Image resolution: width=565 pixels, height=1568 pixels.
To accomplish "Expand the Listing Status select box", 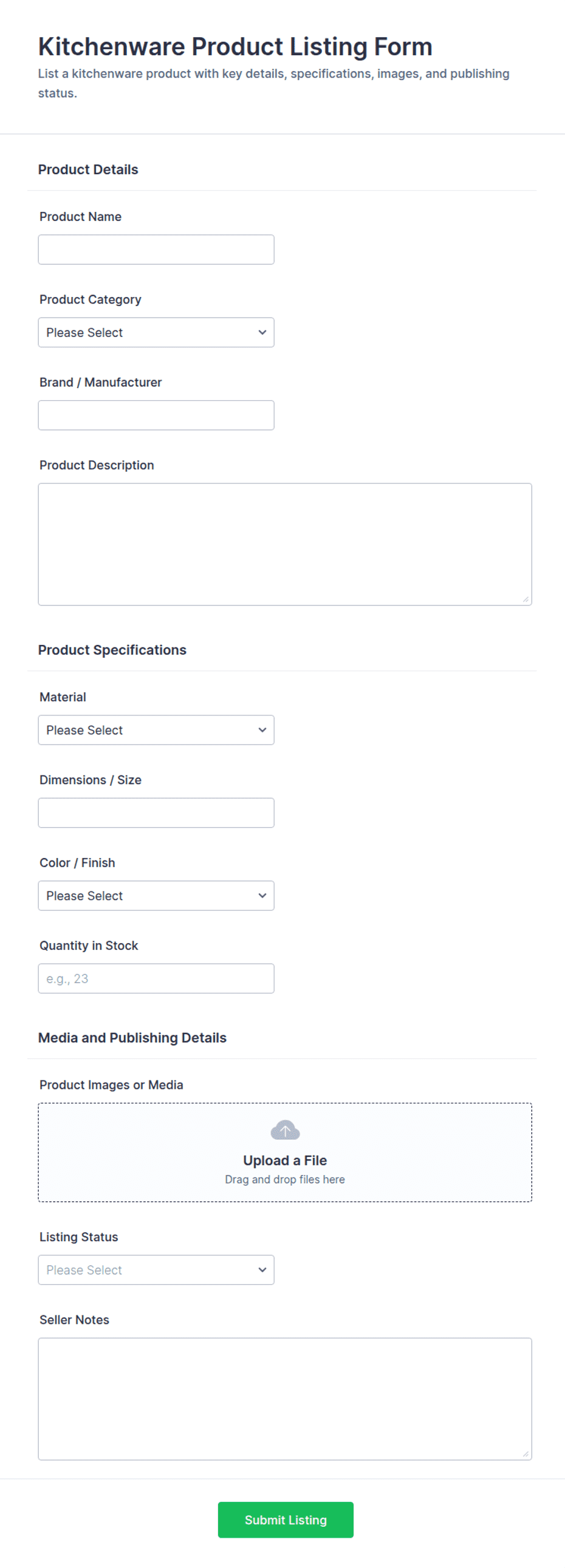I will pyautogui.click(x=156, y=1270).
